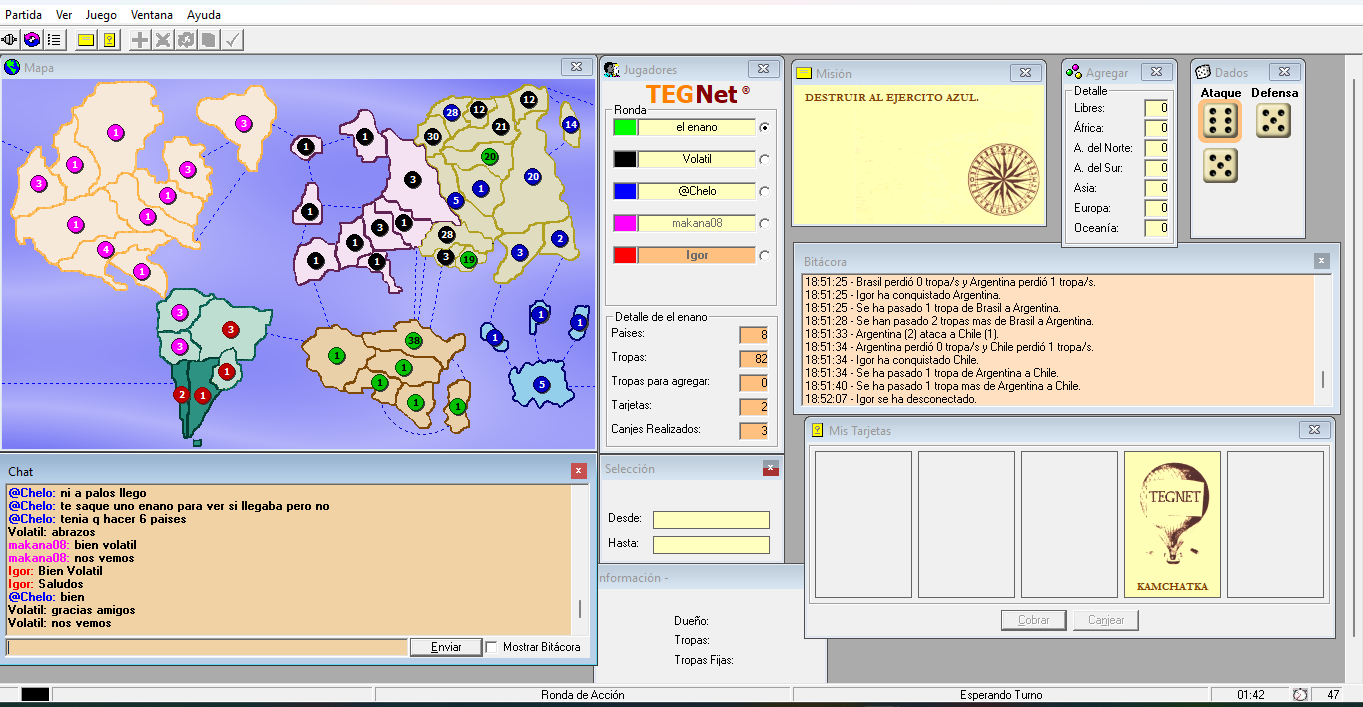The height and width of the screenshot is (707, 1363).
Task: Click the army with 38 troops in Africa
Action: coord(413,341)
